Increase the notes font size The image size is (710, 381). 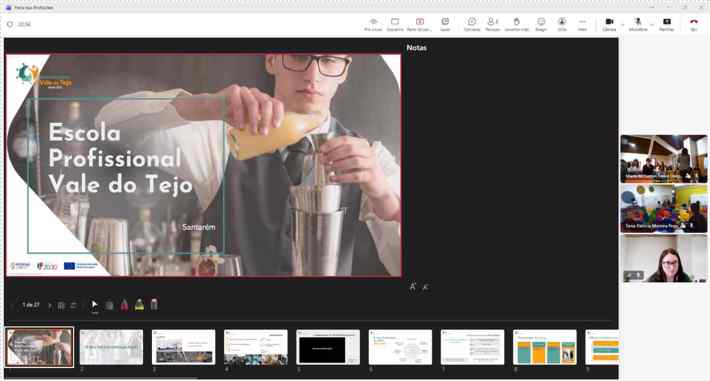pyautogui.click(x=413, y=287)
